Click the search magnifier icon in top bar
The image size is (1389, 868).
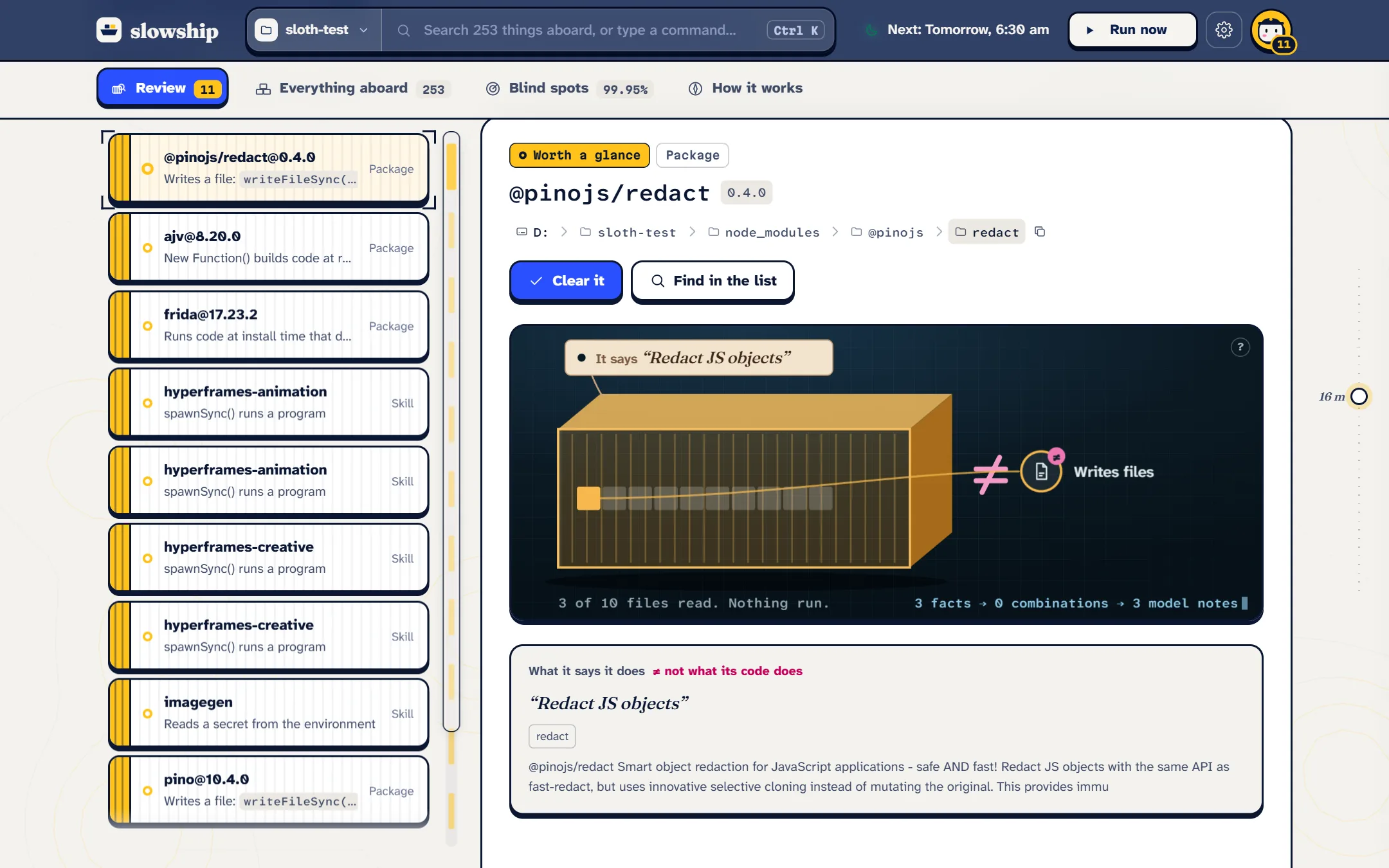point(404,30)
